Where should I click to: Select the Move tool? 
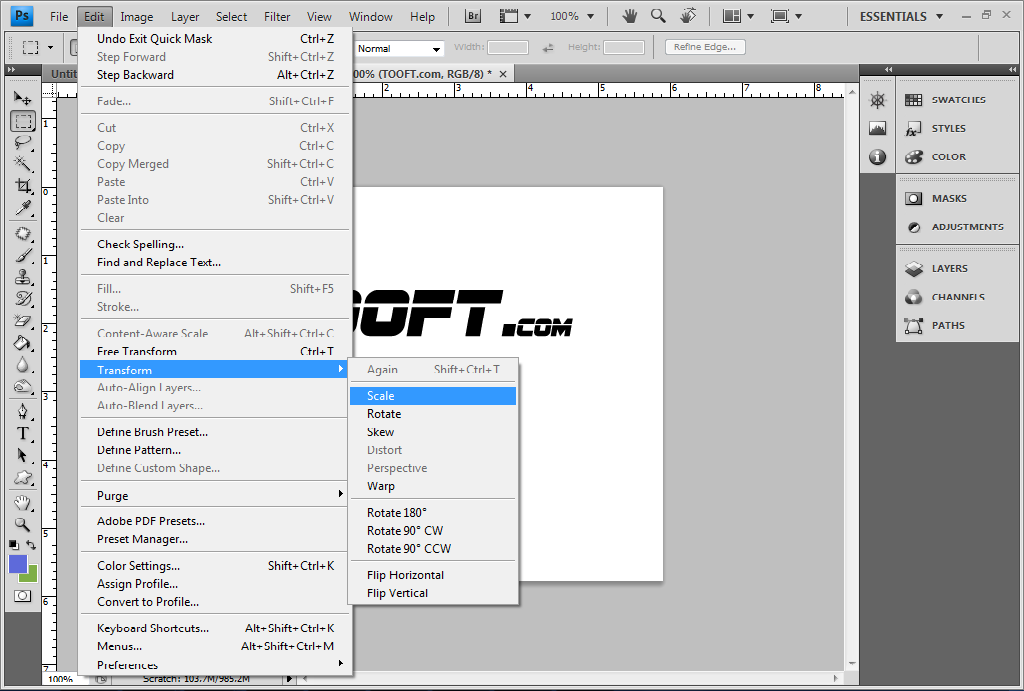[x=23, y=99]
